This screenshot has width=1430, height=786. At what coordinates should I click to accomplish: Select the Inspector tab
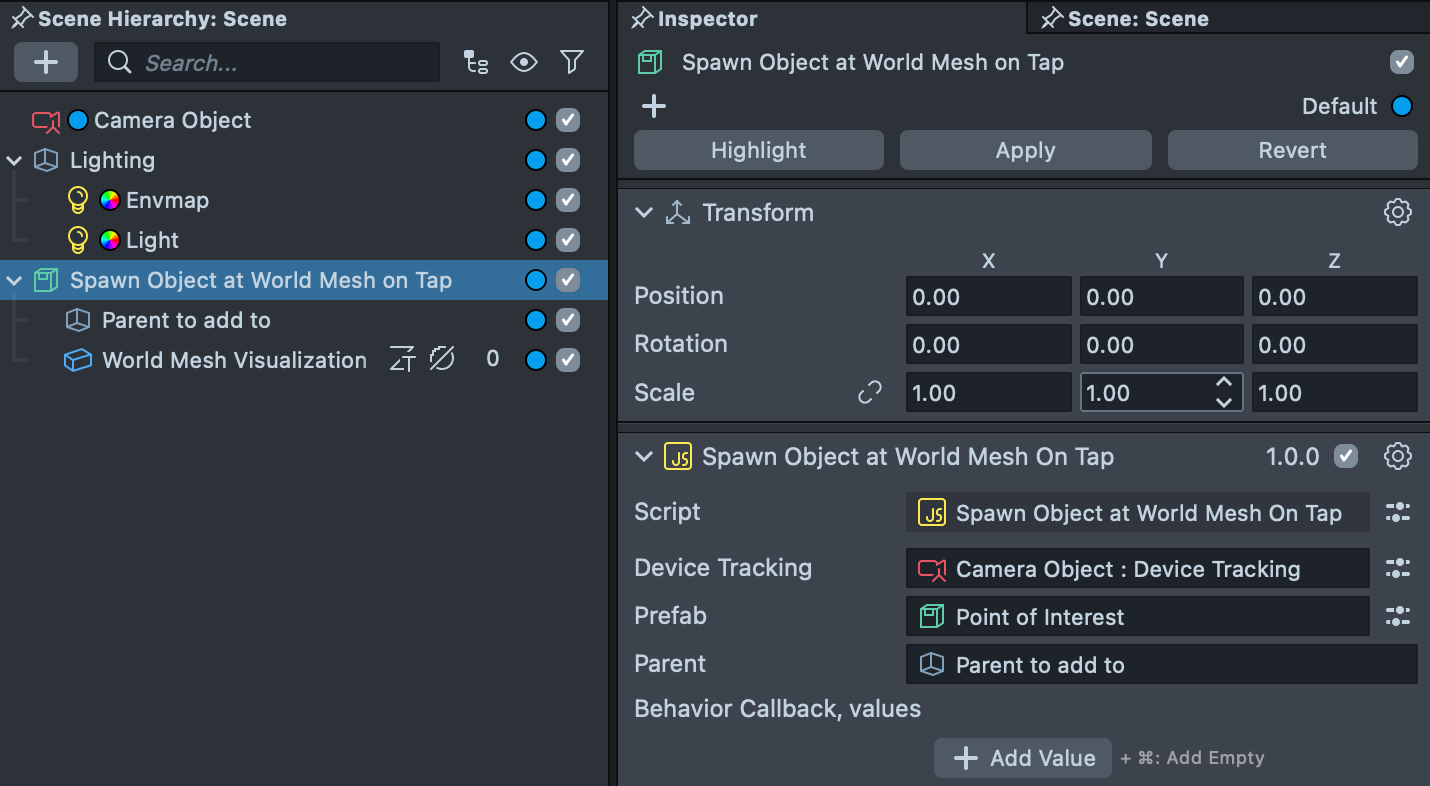pos(707,18)
